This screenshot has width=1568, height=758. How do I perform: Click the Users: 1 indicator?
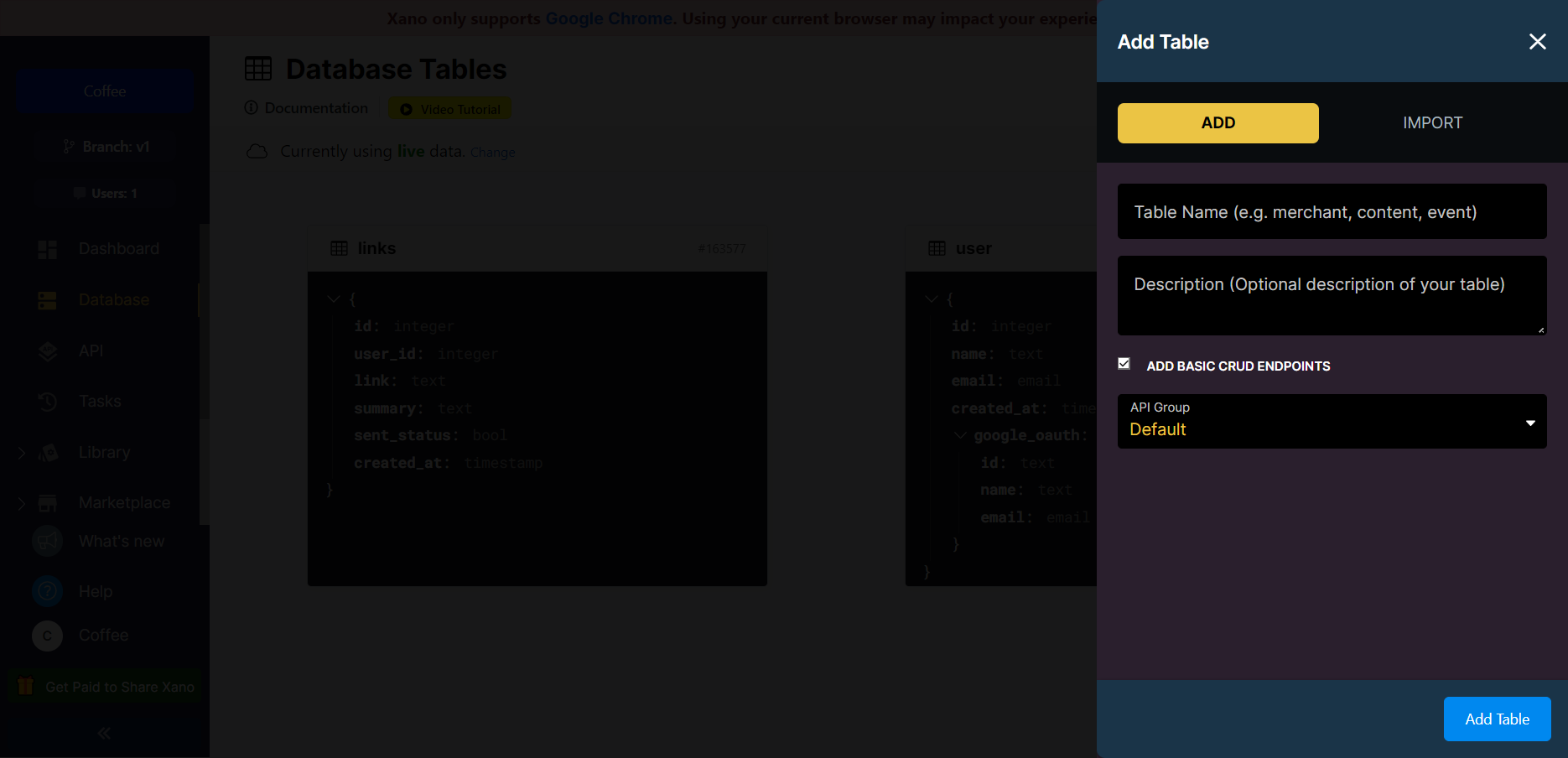point(105,194)
